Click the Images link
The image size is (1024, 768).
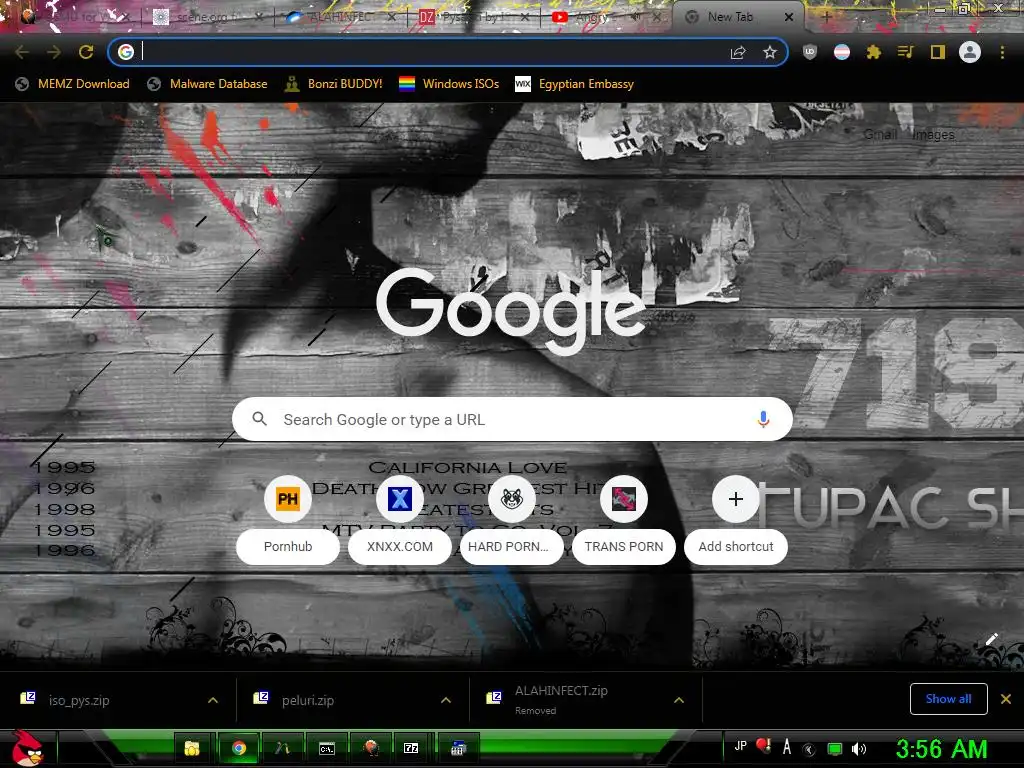click(933, 135)
